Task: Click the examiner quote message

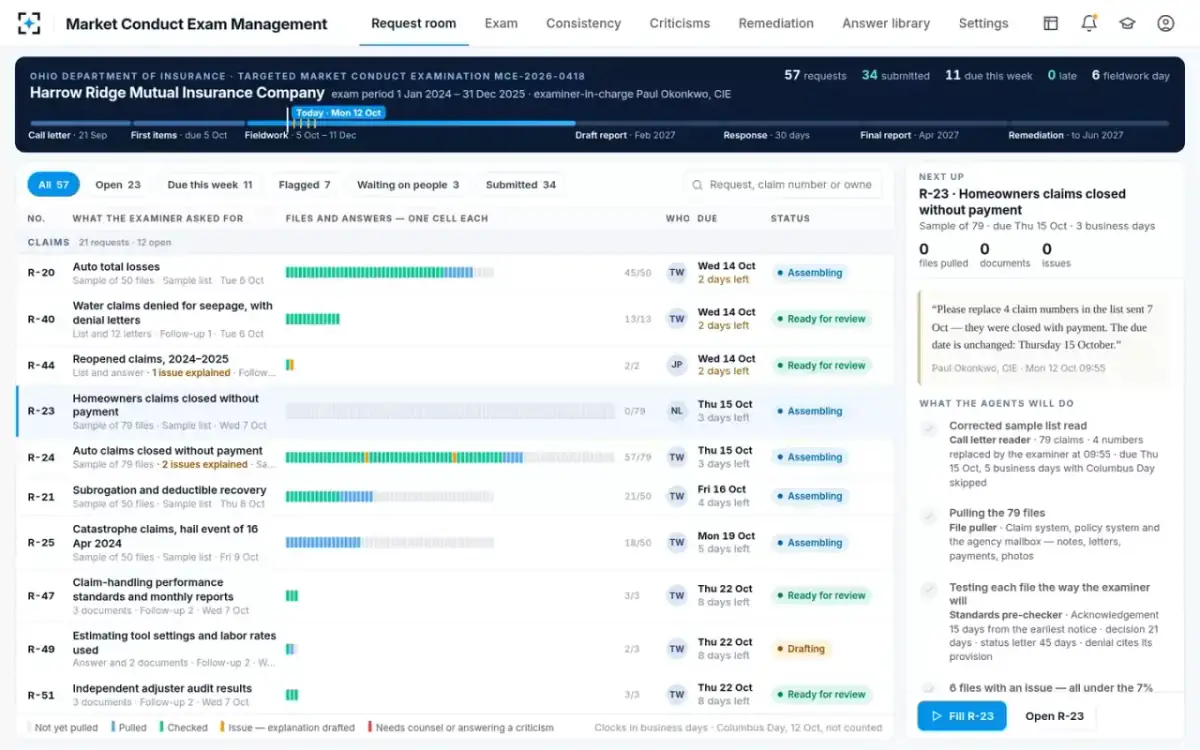Action: point(1042,339)
